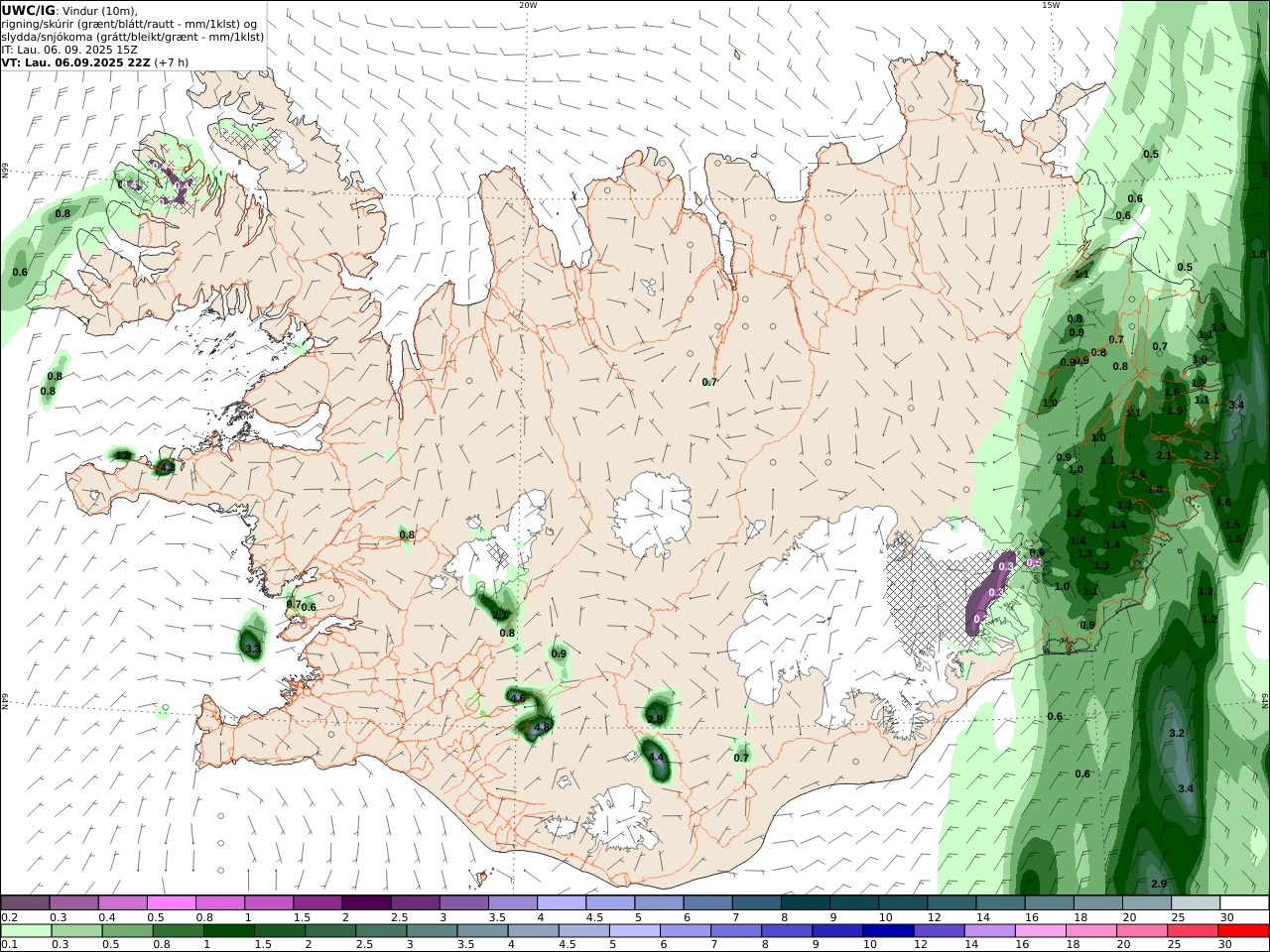The height and width of the screenshot is (952, 1270).
Task: Click the red 30 rain legend swatch
Action: click(1243, 931)
